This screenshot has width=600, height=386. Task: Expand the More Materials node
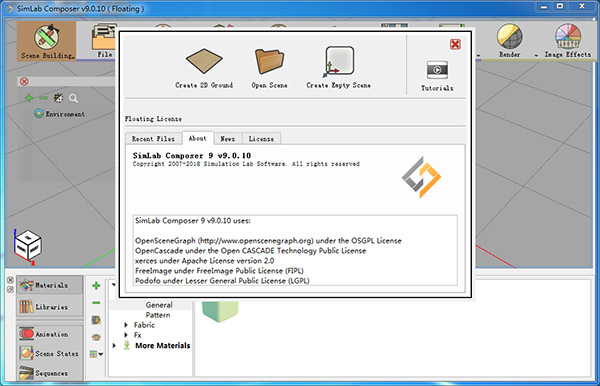pos(114,345)
